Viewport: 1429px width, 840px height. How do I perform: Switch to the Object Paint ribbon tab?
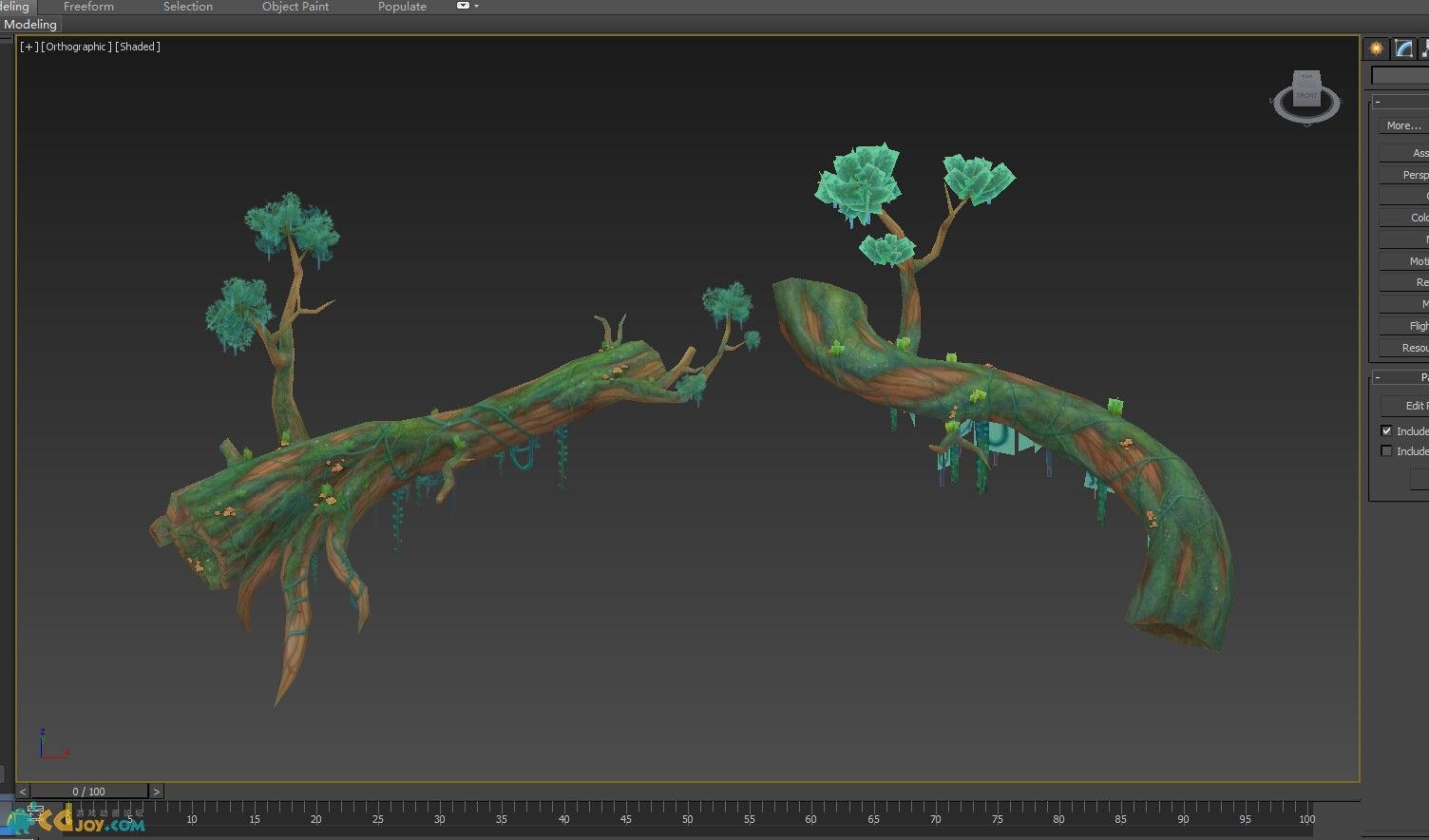pos(295,7)
